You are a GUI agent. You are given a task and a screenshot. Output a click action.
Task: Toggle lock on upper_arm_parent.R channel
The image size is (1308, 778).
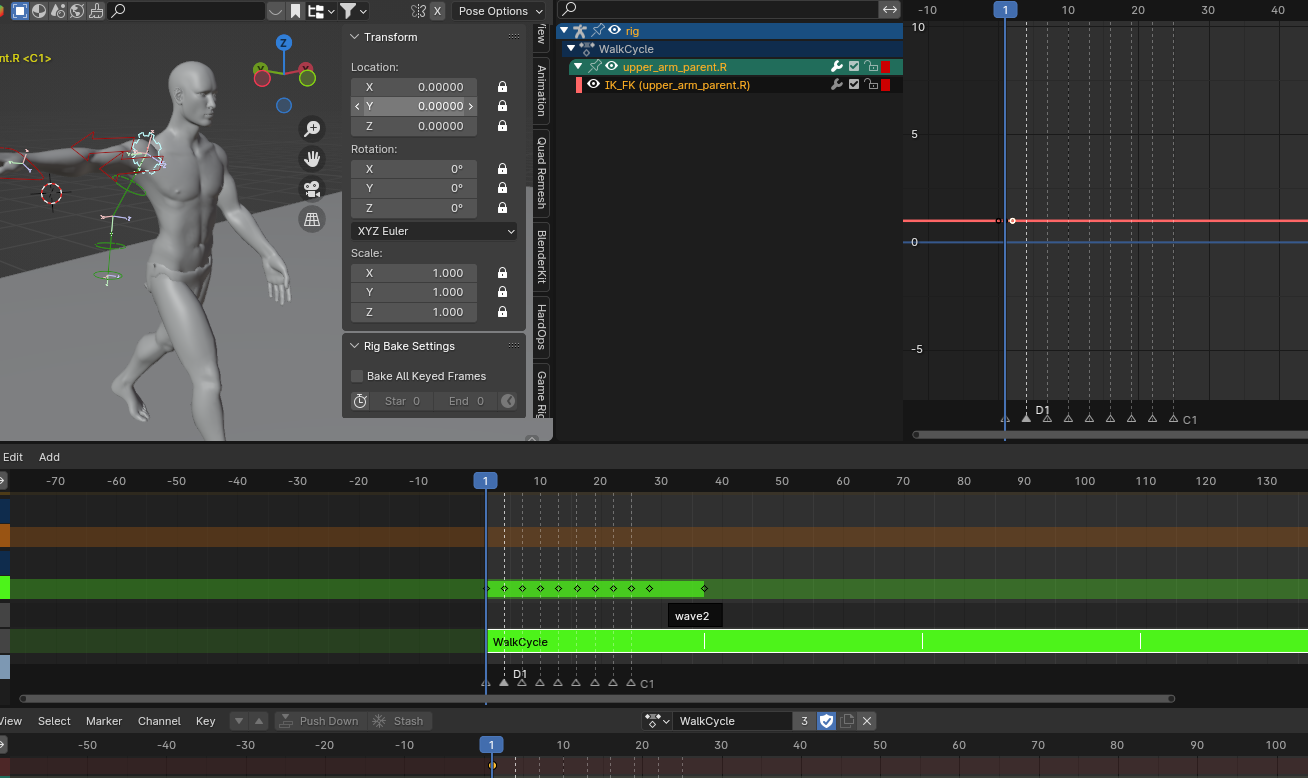point(871,67)
